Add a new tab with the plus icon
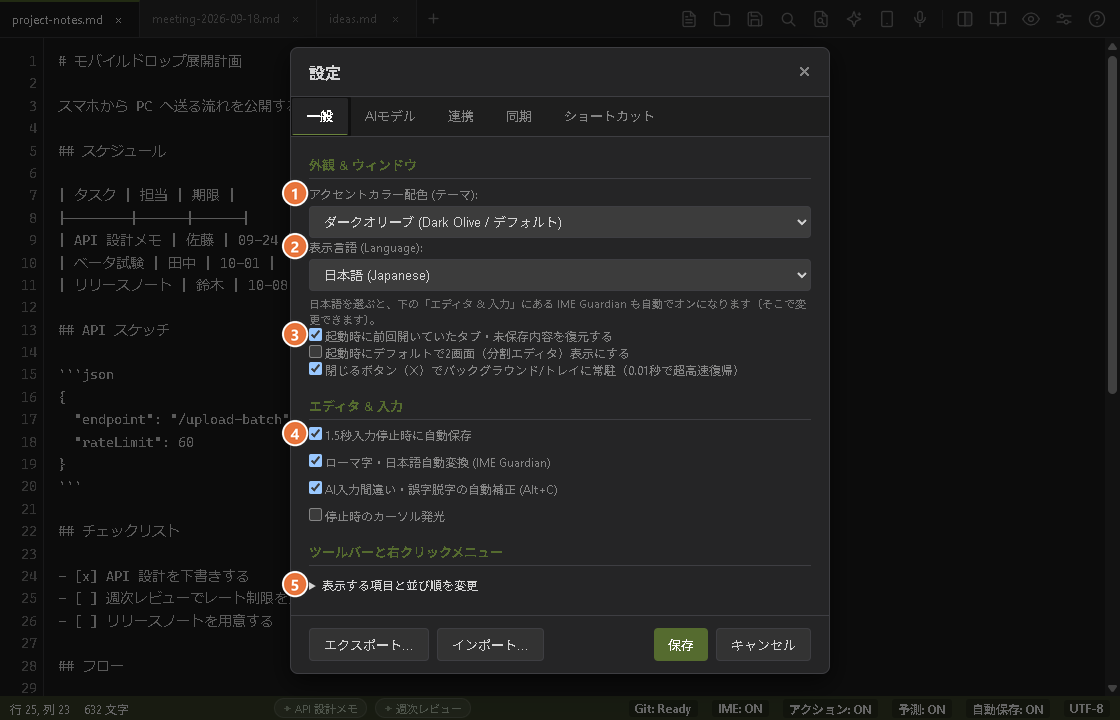Image resolution: width=1120 pixels, height=720 pixels. (434, 19)
